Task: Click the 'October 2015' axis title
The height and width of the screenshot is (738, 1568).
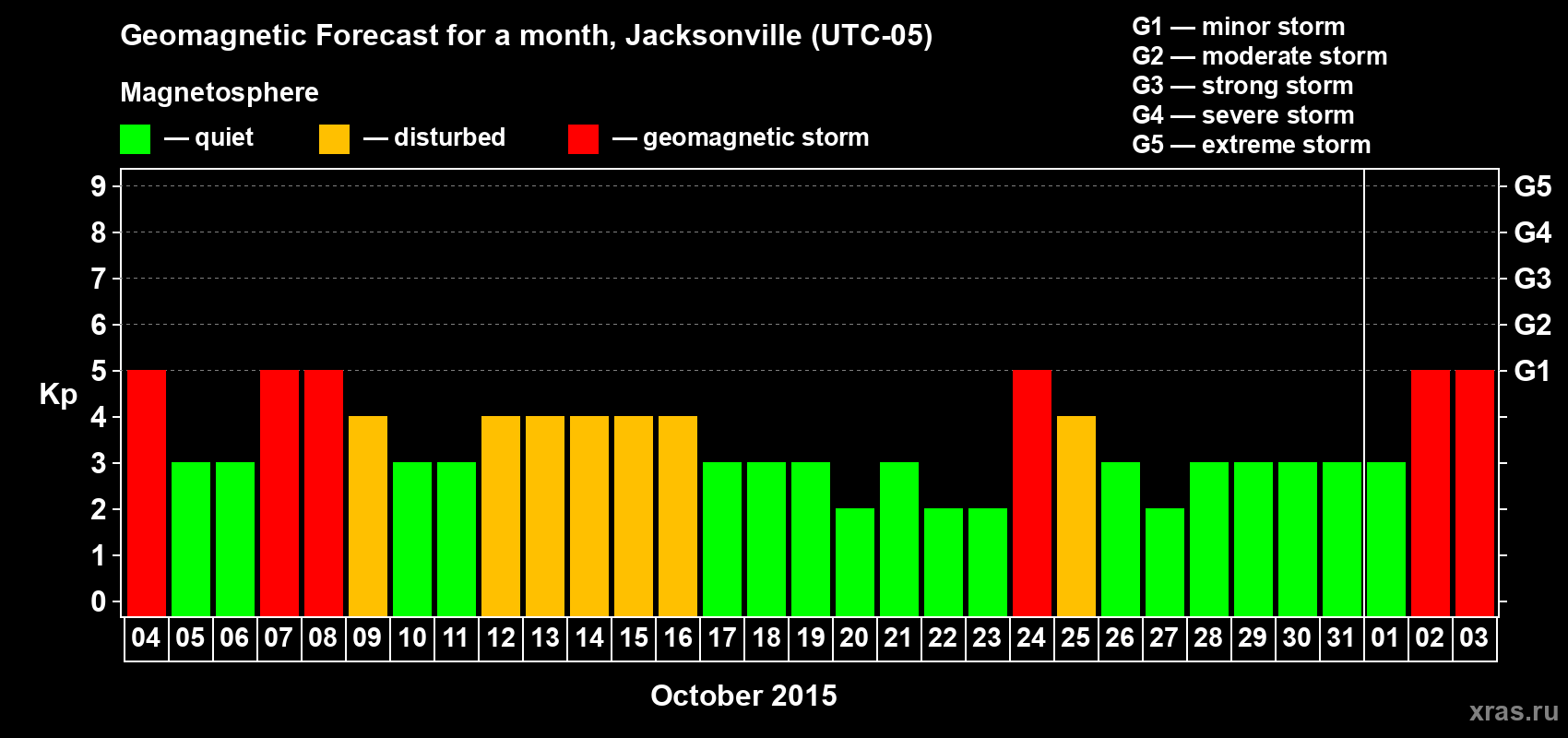Action: 743,696
